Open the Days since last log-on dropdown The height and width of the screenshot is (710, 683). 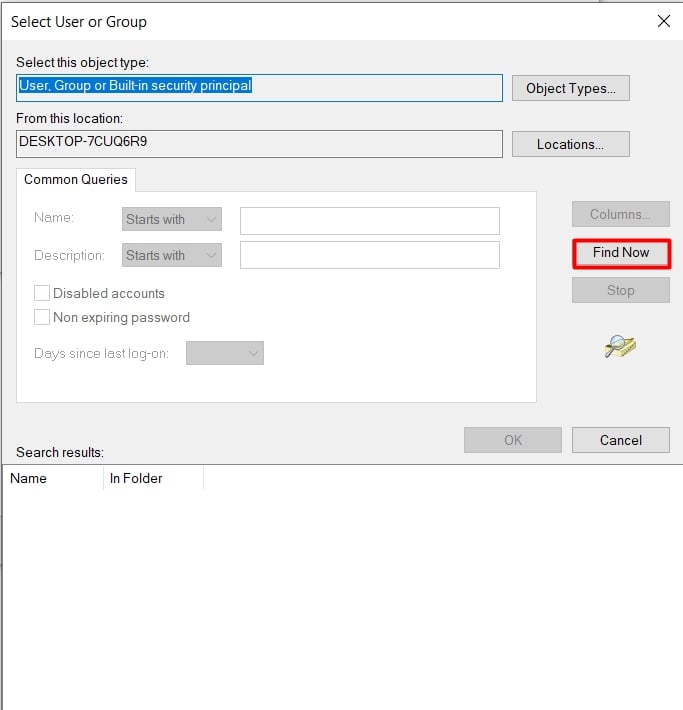point(225,353)
